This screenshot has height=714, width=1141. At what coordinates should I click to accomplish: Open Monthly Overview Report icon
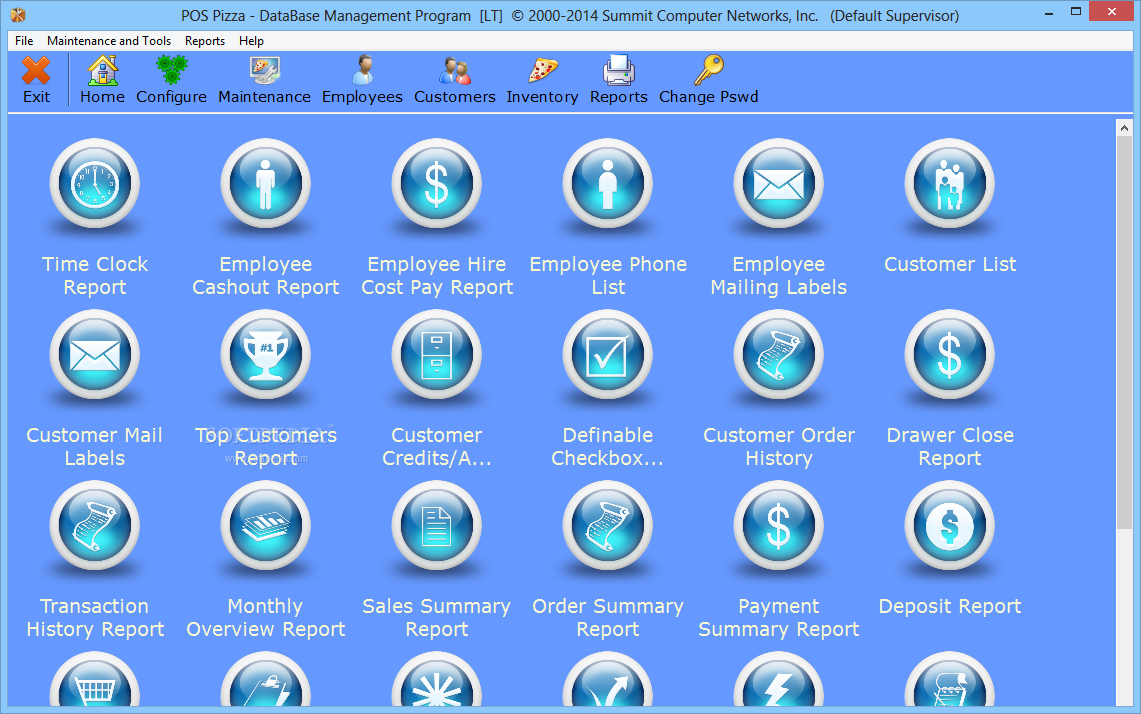(x=266, y=526)
